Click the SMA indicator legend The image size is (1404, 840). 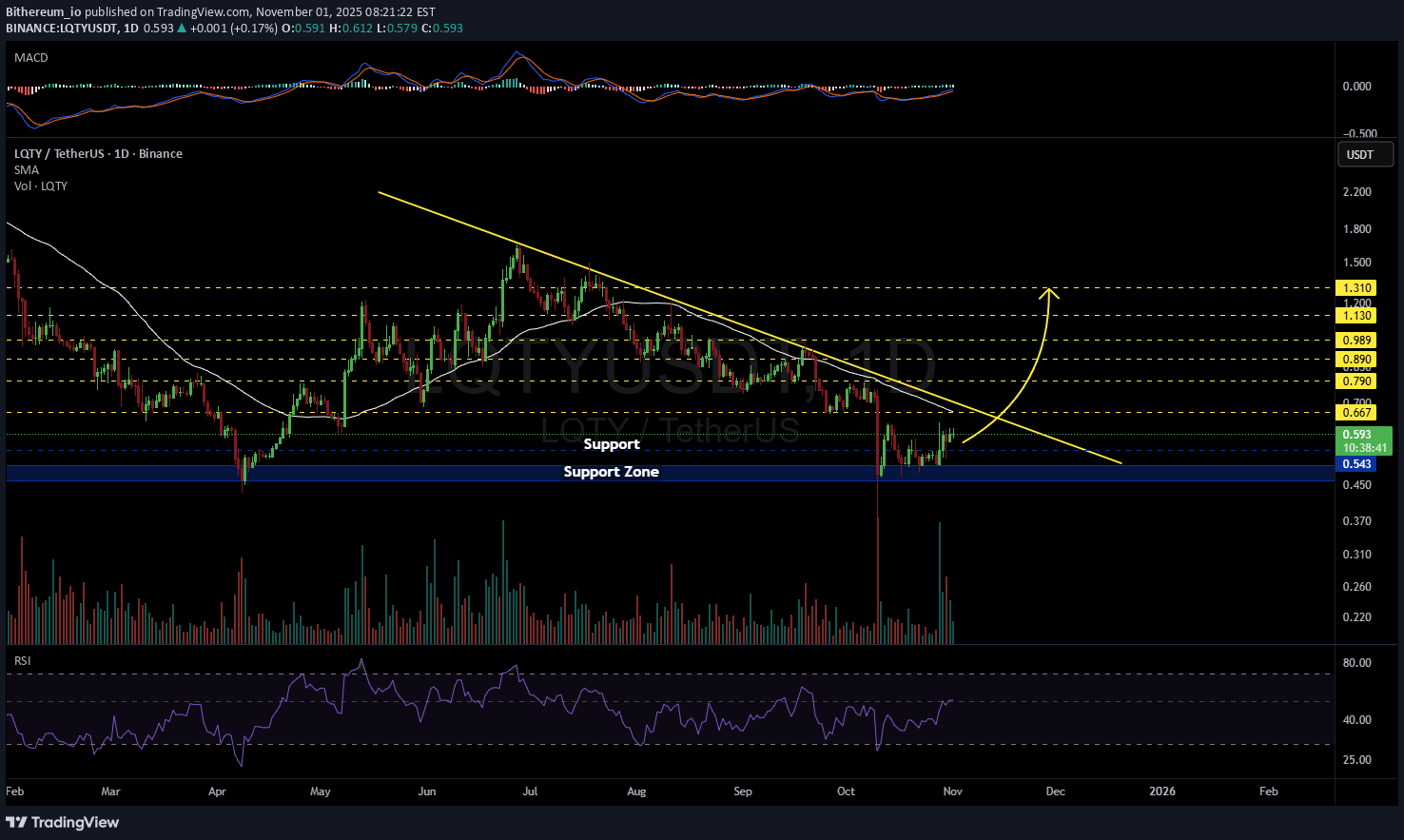click(x=27, y=170)
